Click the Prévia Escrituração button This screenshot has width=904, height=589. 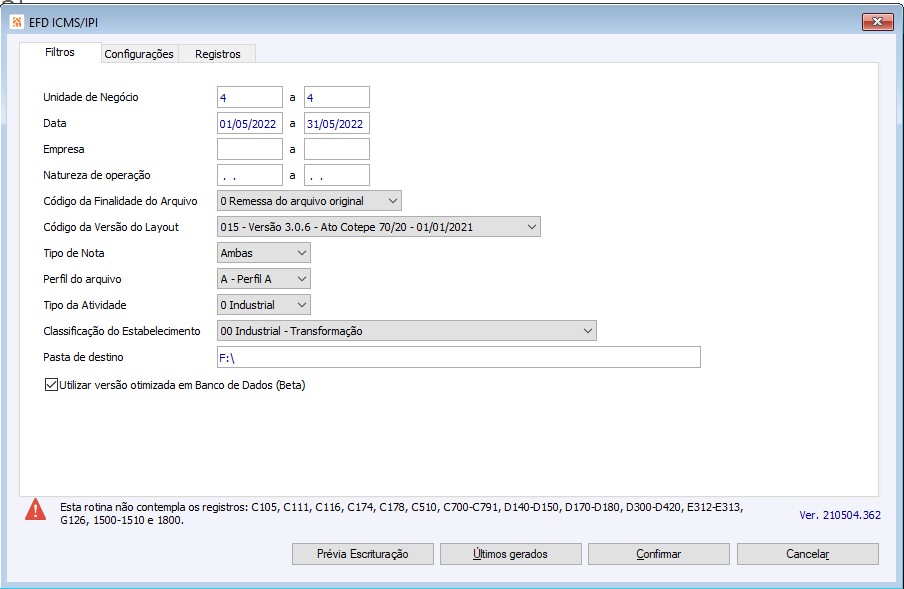coord(363,554)
